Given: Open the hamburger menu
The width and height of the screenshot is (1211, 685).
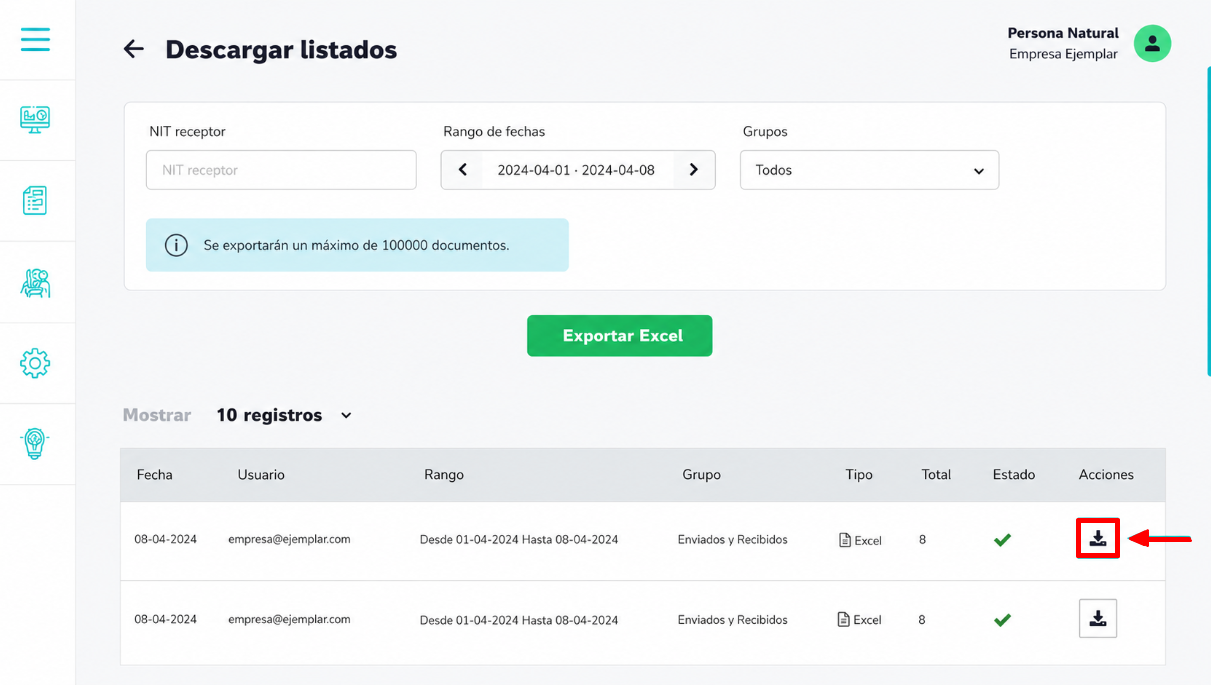Looking at the screenshot, I should point(35,39).
